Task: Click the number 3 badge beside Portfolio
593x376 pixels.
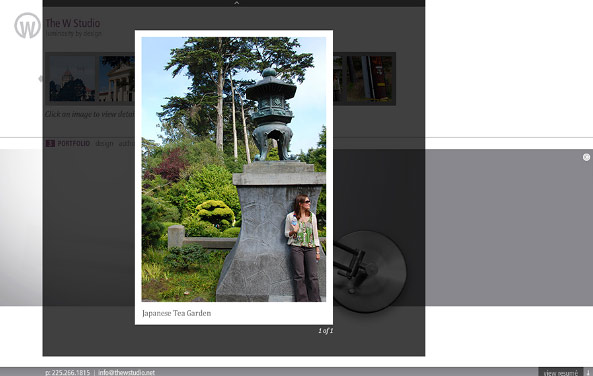Action: [50, 143]
